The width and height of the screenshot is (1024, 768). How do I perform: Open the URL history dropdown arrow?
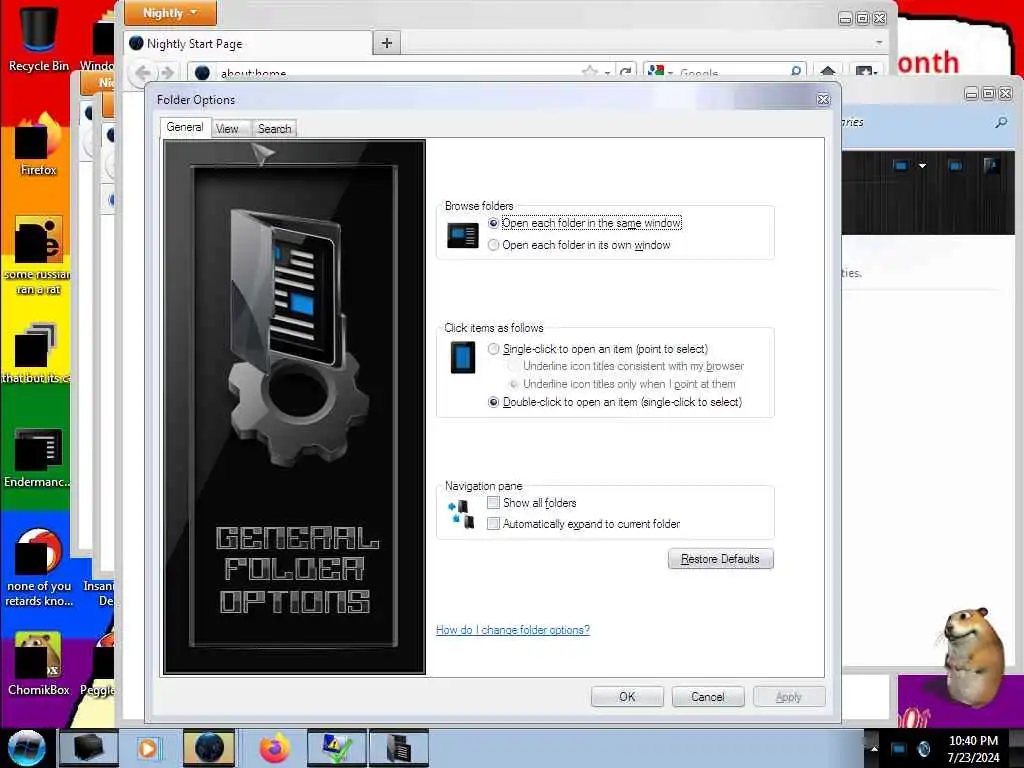tap(607, 72)
